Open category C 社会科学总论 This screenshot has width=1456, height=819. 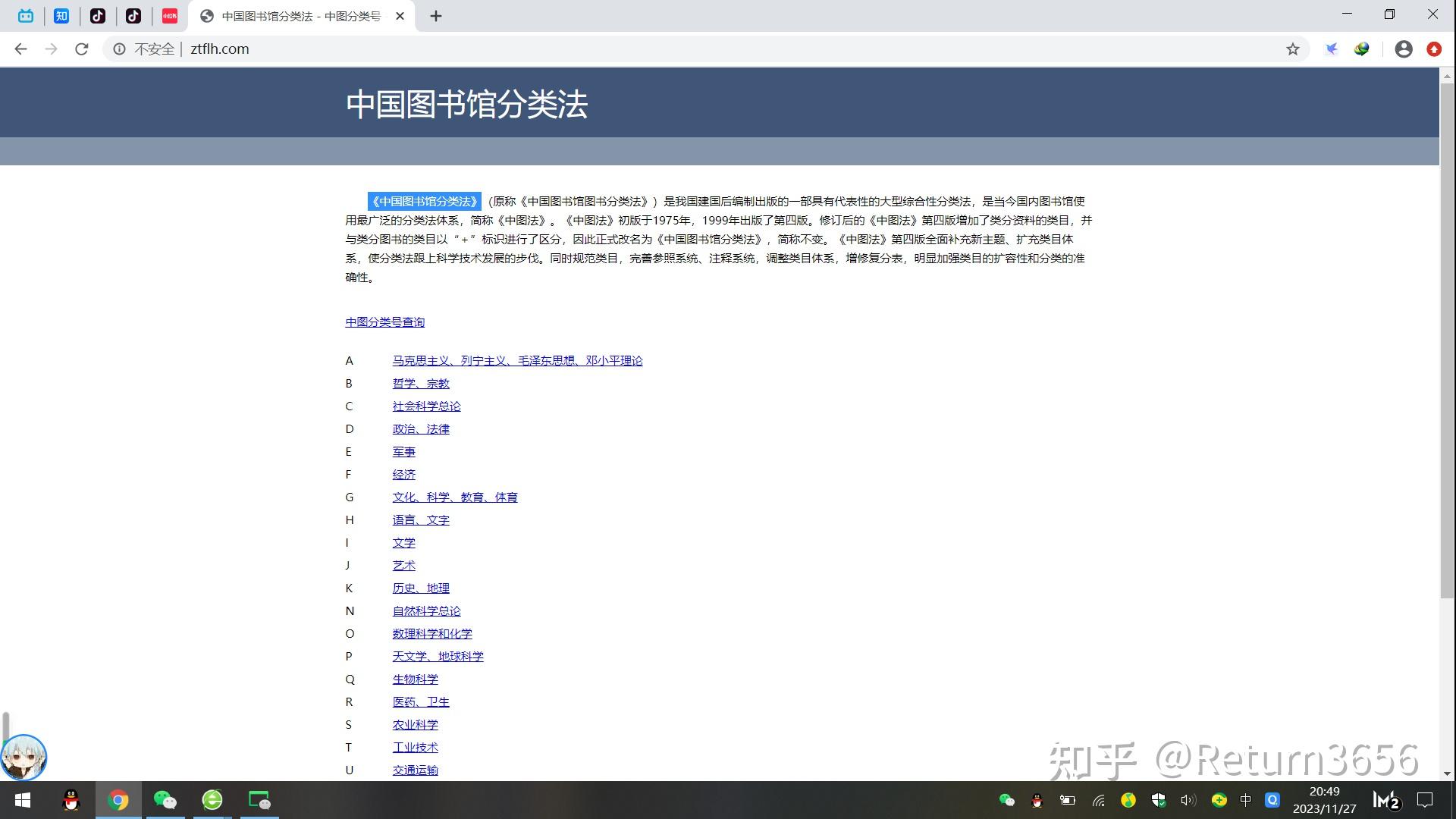426,406
